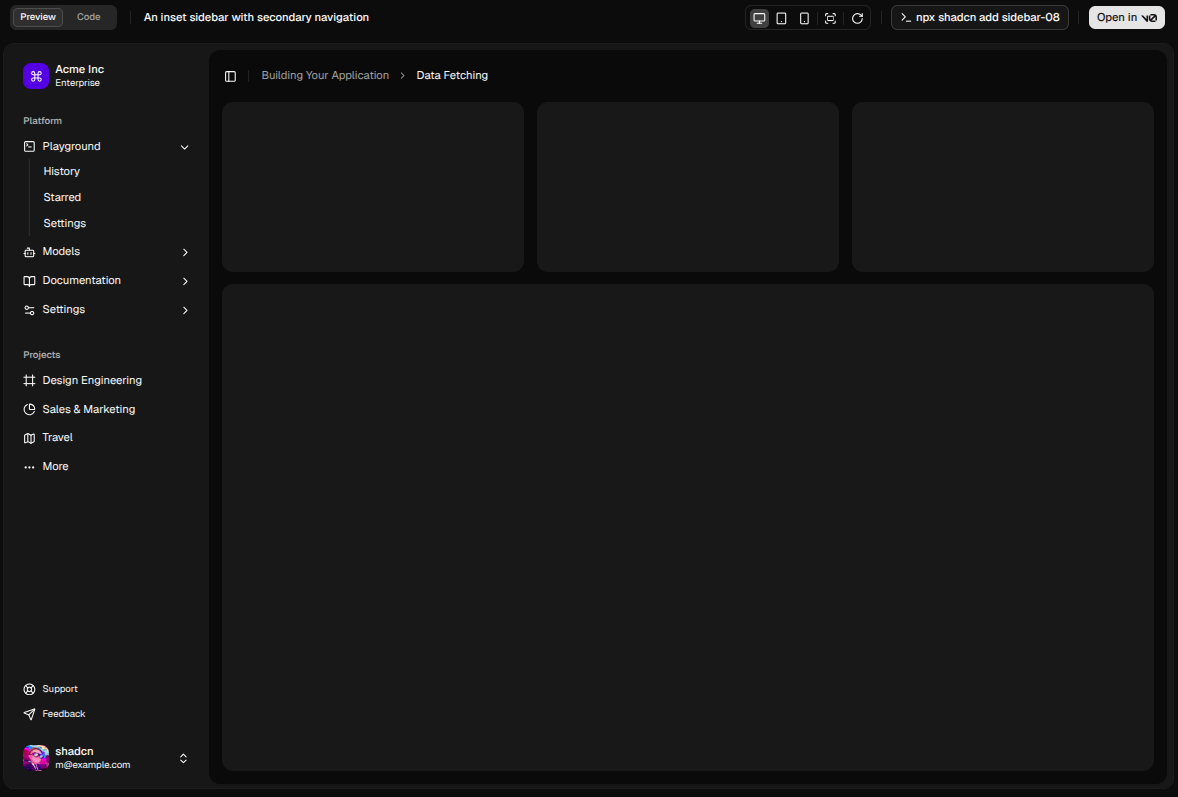
Task: Collapse the Playground section chevron
Action: (184, 146)
